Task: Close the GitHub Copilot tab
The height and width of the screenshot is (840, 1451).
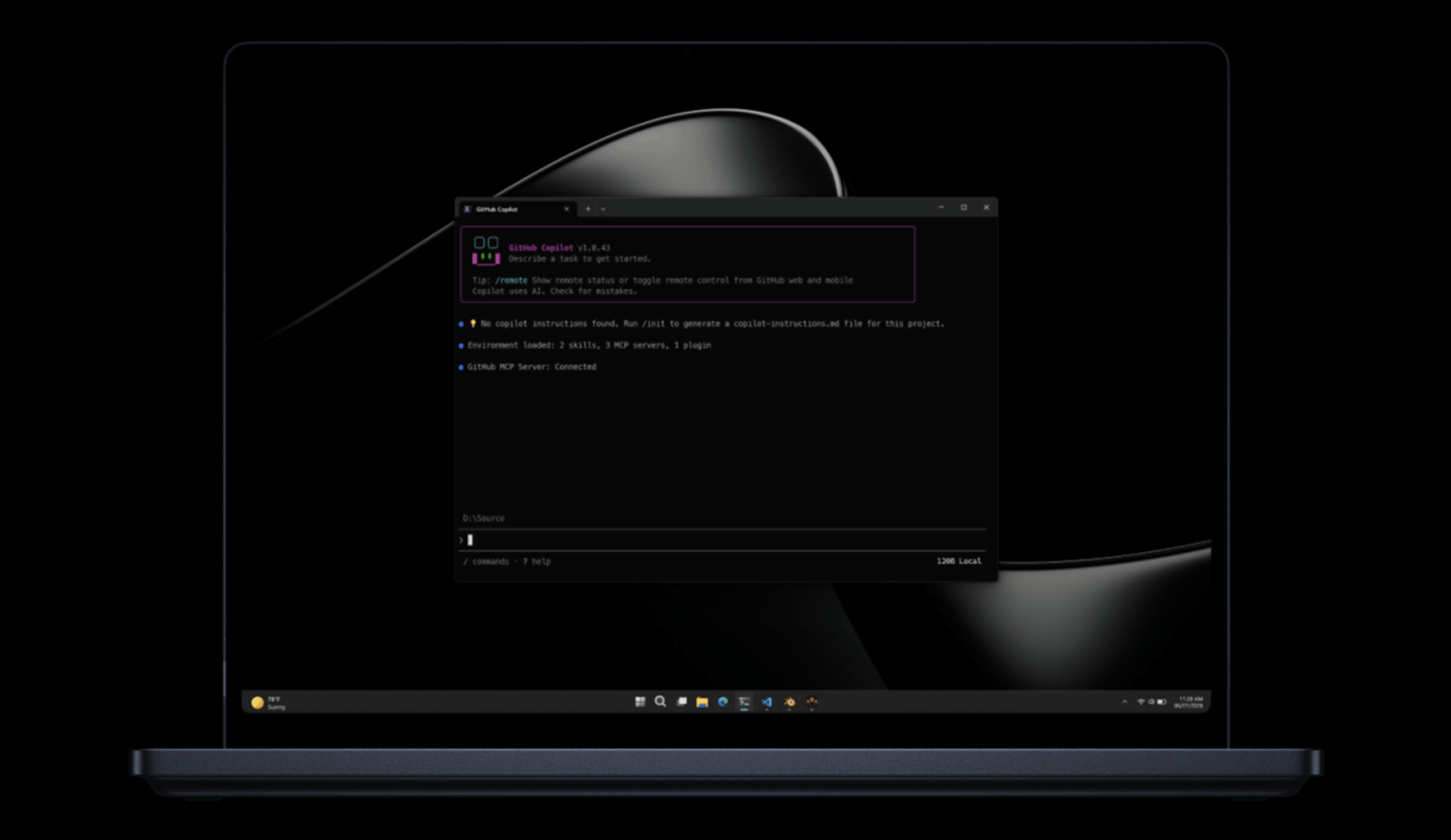Action: (x=567, y=209)
